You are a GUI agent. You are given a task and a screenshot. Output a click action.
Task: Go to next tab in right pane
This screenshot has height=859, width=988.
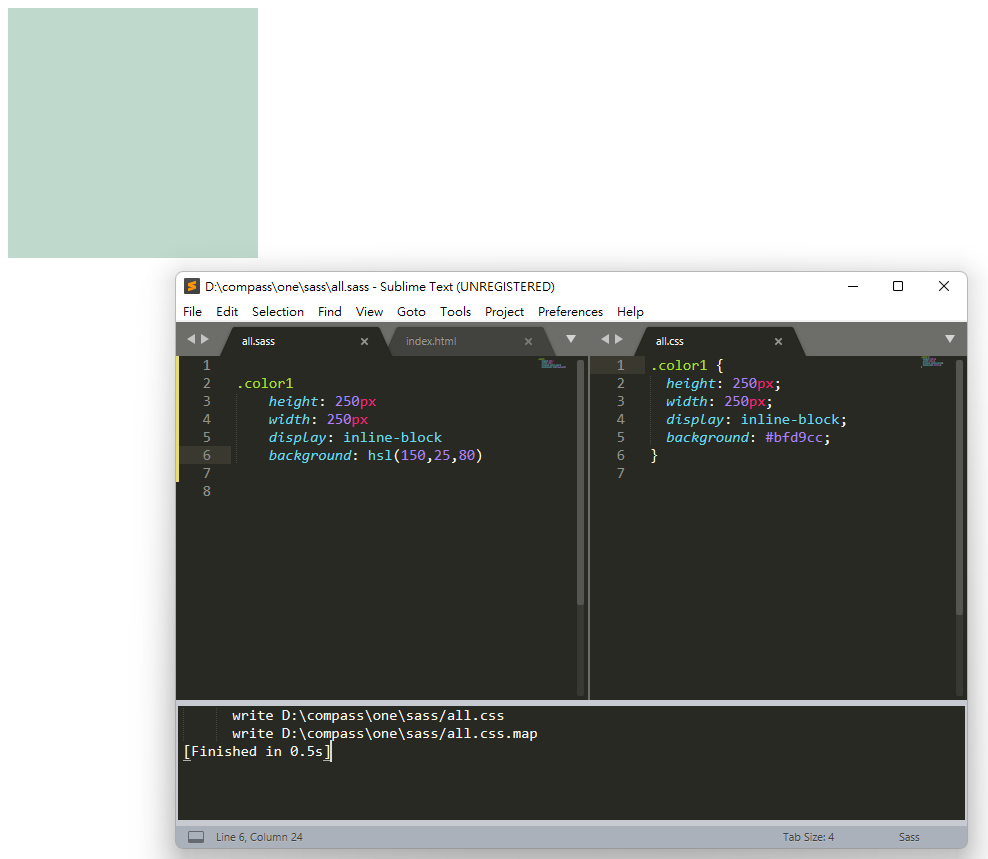coord(619,339)
